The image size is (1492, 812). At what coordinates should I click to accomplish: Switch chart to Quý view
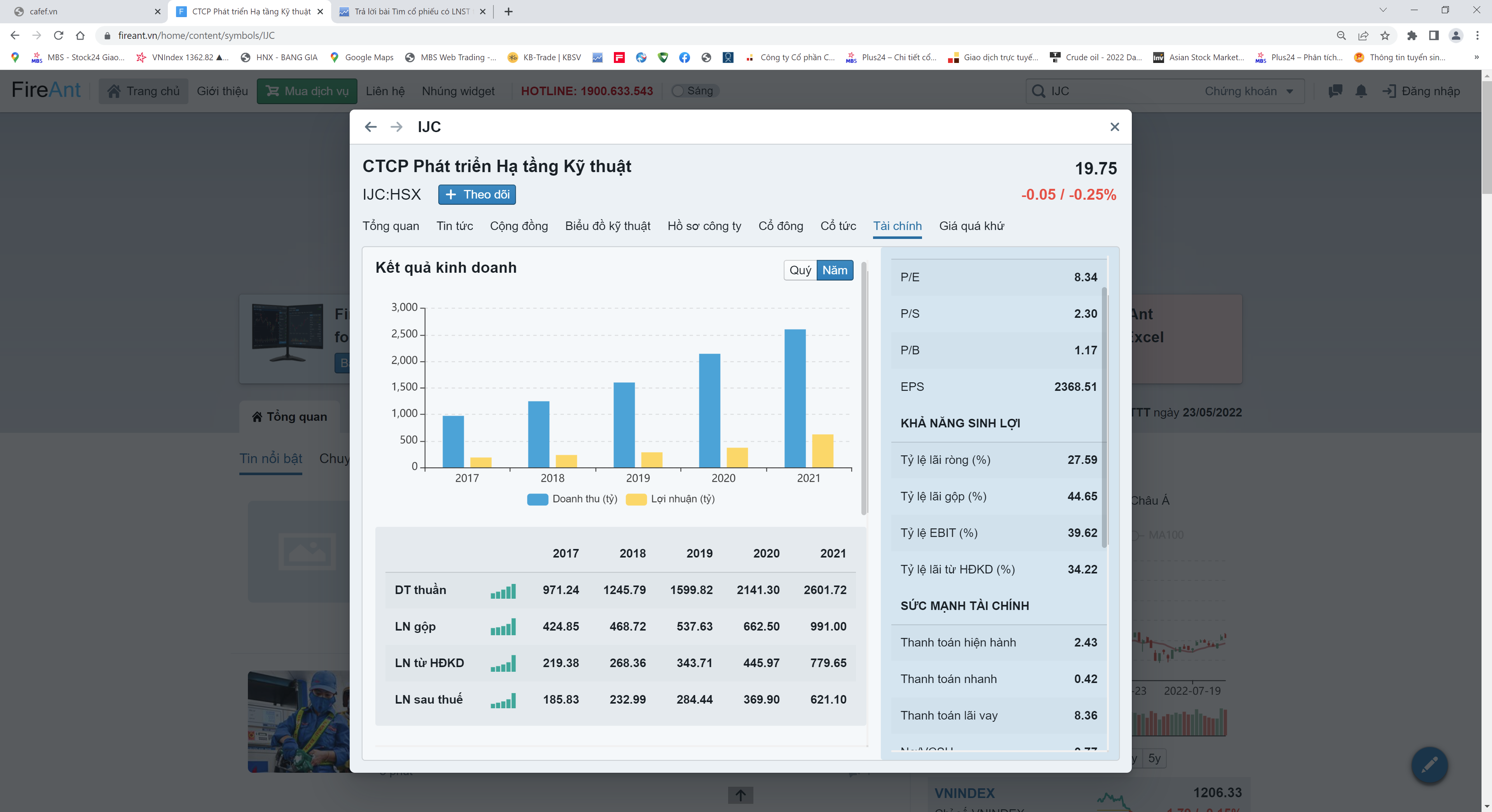pyautogui.click(x=800, y=270)
